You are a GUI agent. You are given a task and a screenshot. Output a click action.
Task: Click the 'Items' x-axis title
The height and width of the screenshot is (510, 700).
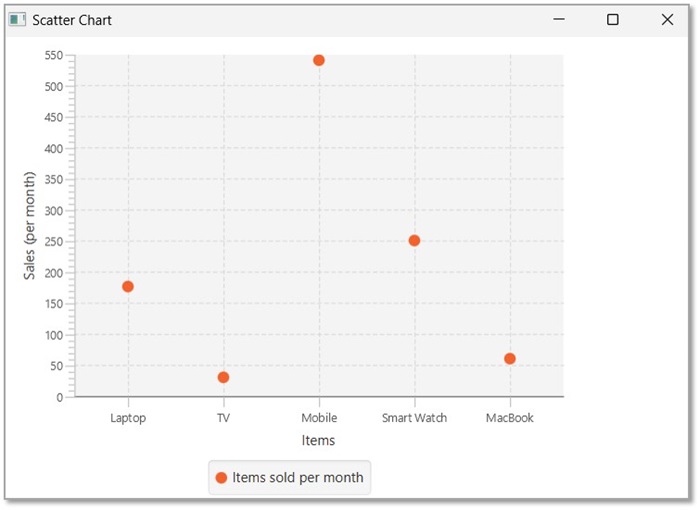point(318,440)
